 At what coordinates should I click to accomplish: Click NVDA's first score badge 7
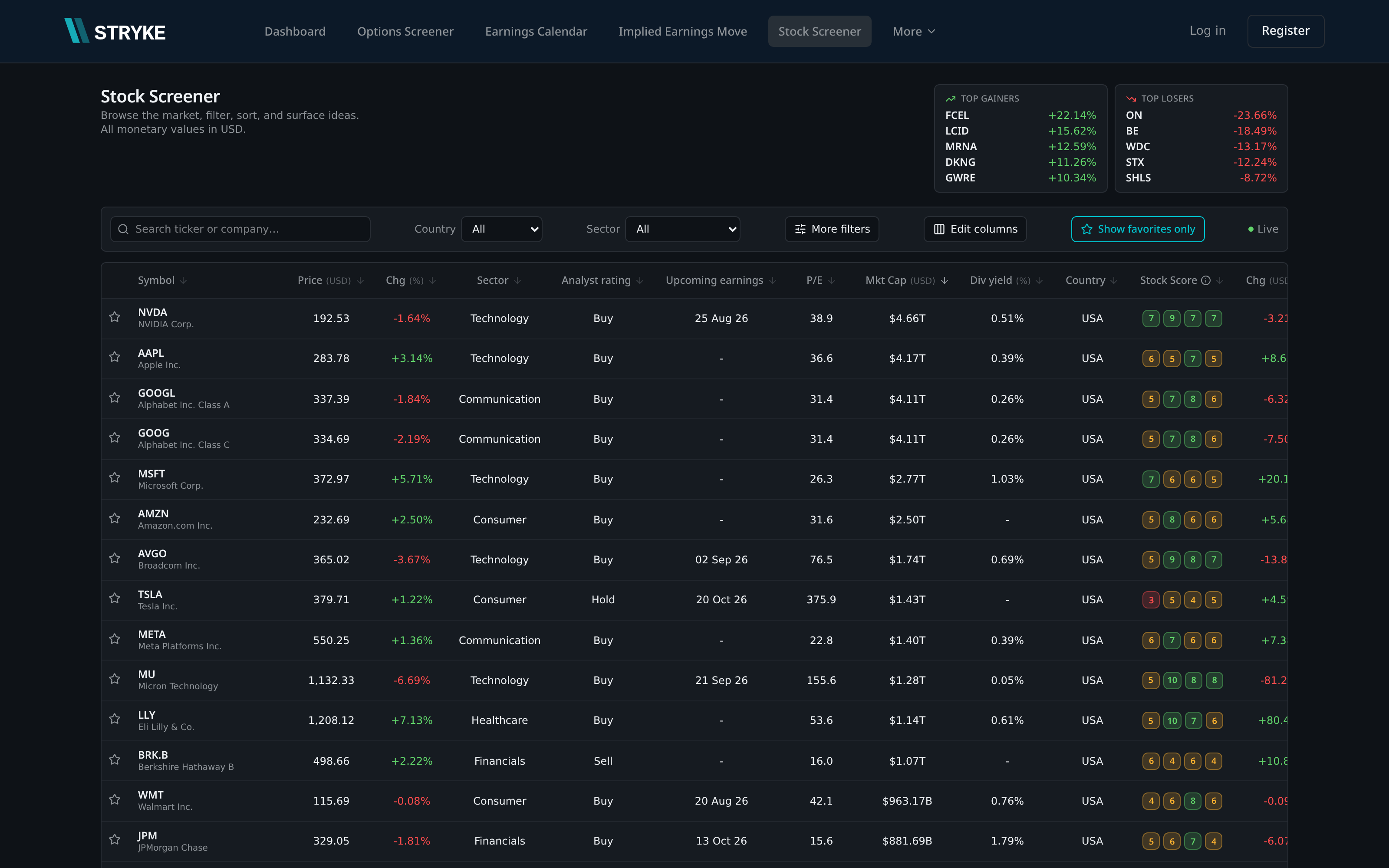(1151, 318)
